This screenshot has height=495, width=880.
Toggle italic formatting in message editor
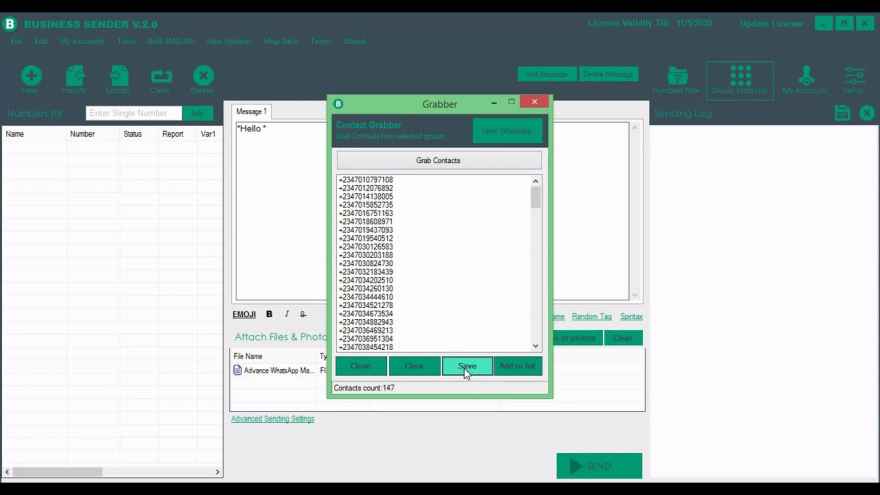pos(287,314)
